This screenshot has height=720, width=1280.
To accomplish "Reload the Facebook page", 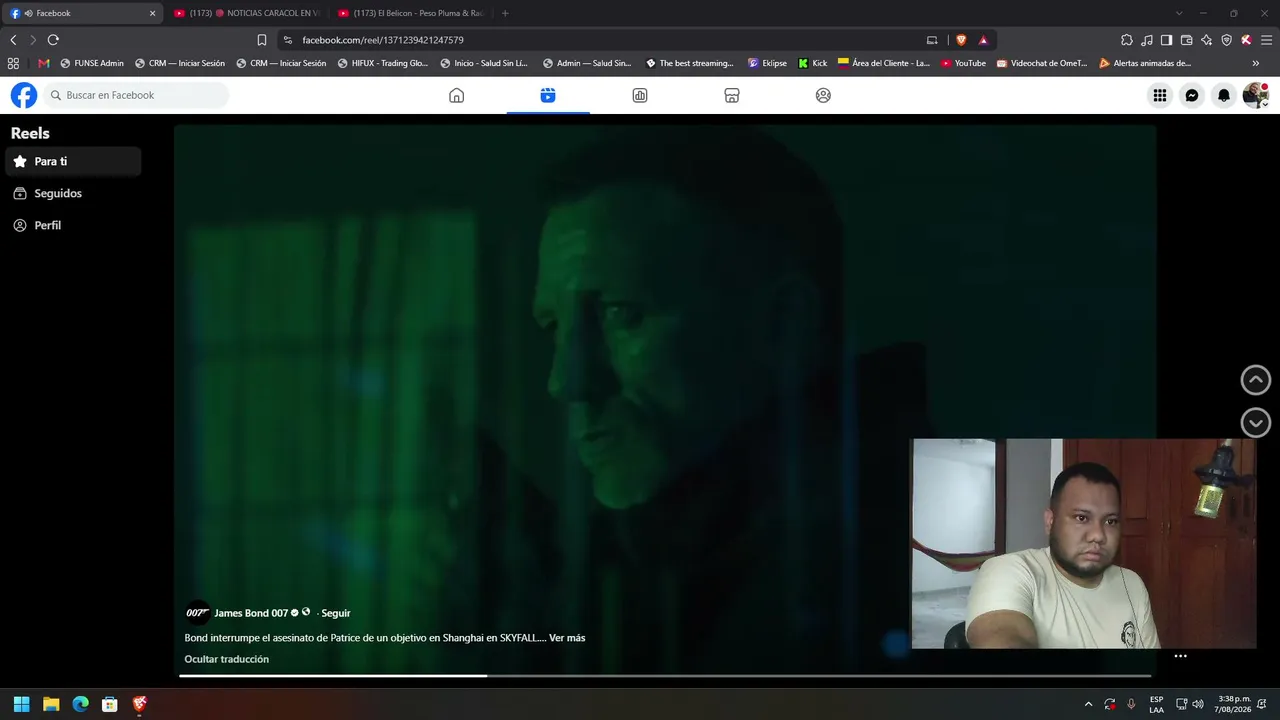I will (53, 40).
